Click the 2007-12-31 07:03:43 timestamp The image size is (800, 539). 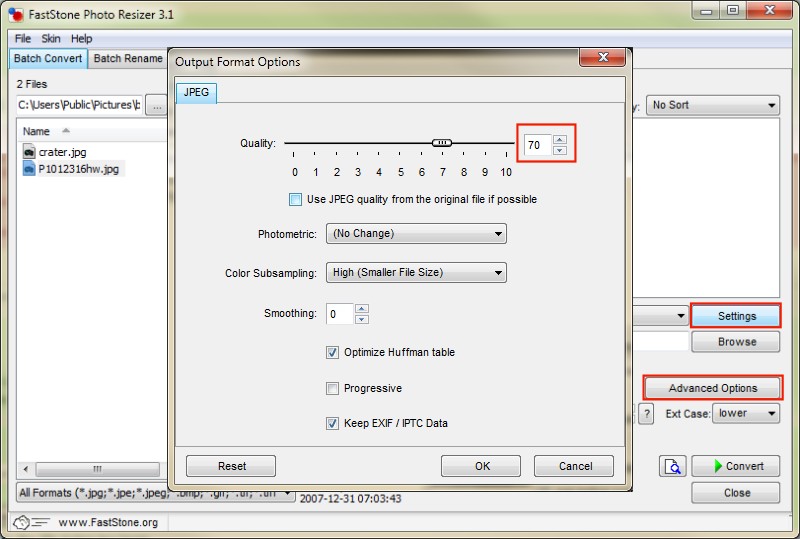tap(351, 498)
